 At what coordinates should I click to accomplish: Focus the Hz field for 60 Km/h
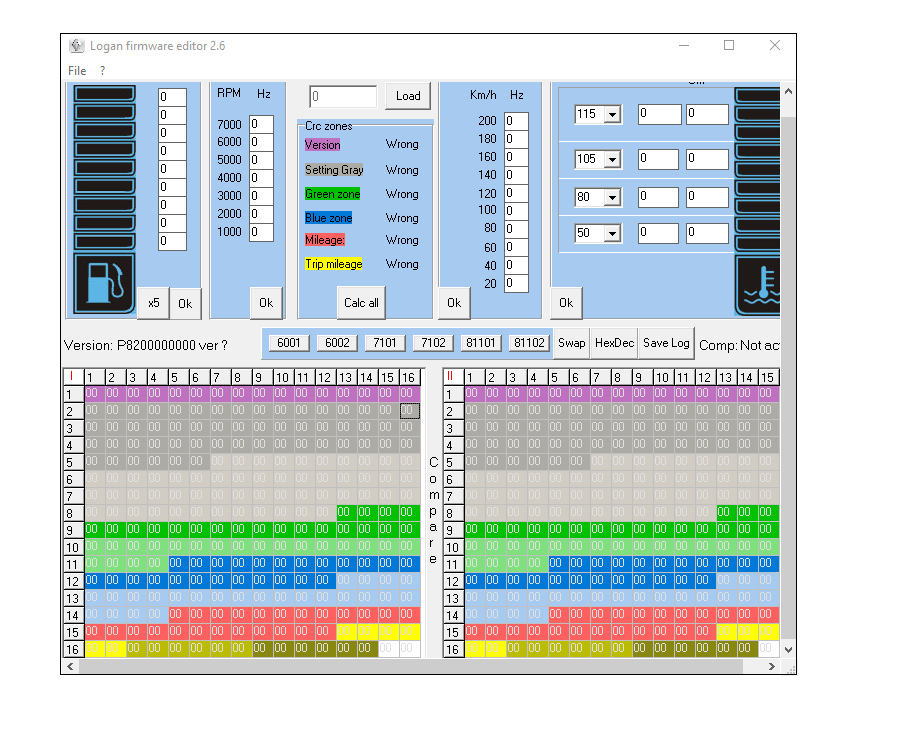[516, 247]
